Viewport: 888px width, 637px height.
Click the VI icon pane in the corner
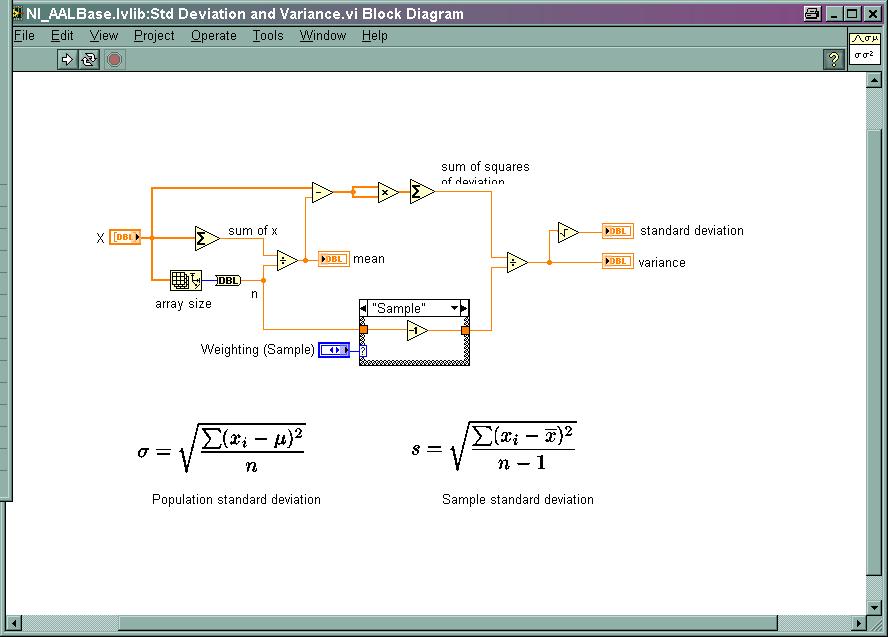point(864,48)
